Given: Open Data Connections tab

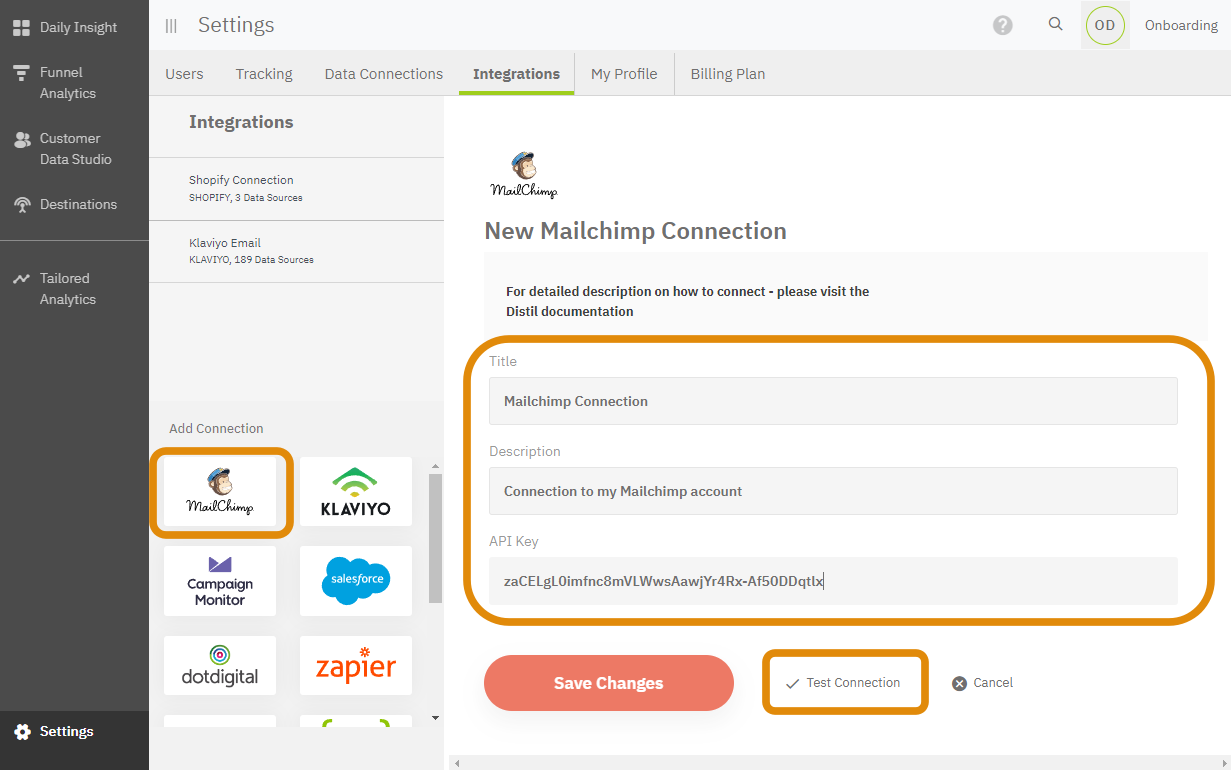Looking at the screenshot, I should 384,74.
